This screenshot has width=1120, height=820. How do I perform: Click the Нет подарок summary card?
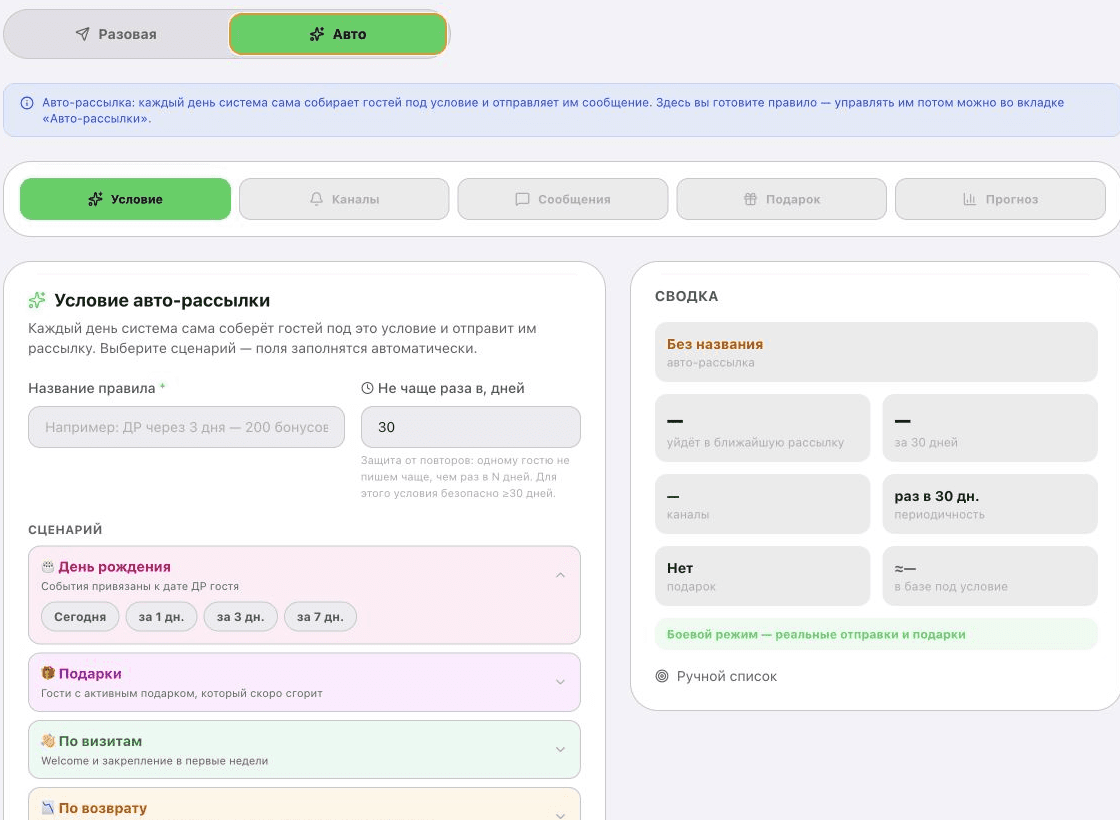click(762, 576)
